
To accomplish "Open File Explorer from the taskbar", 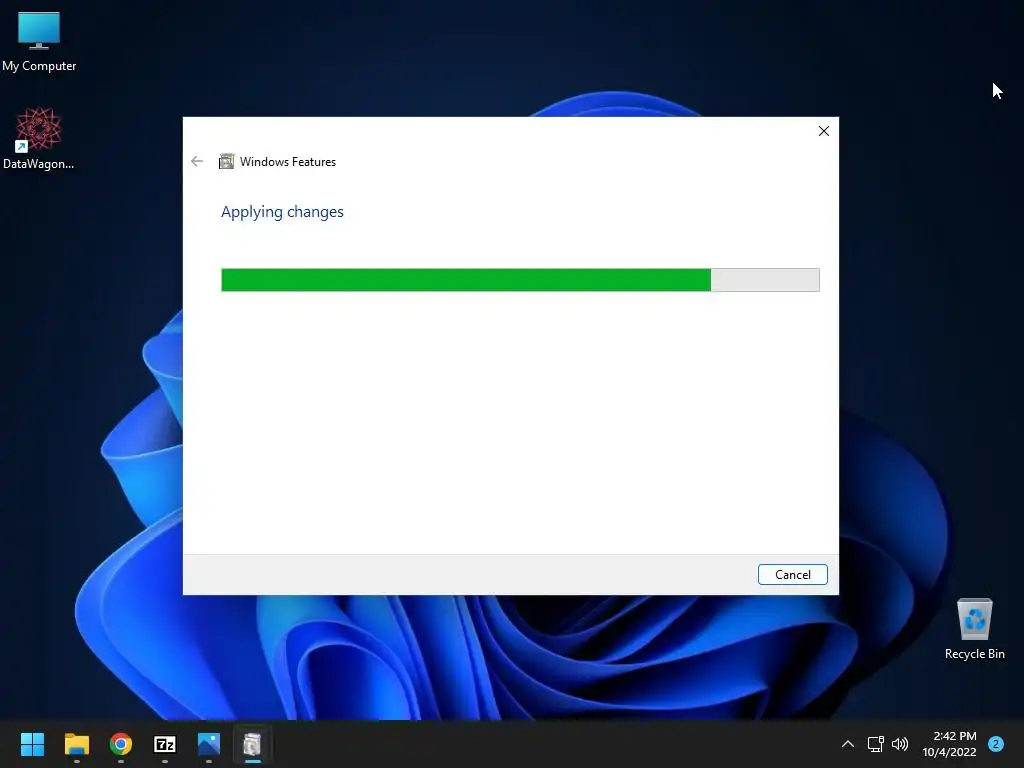I will tap(76, 744).
